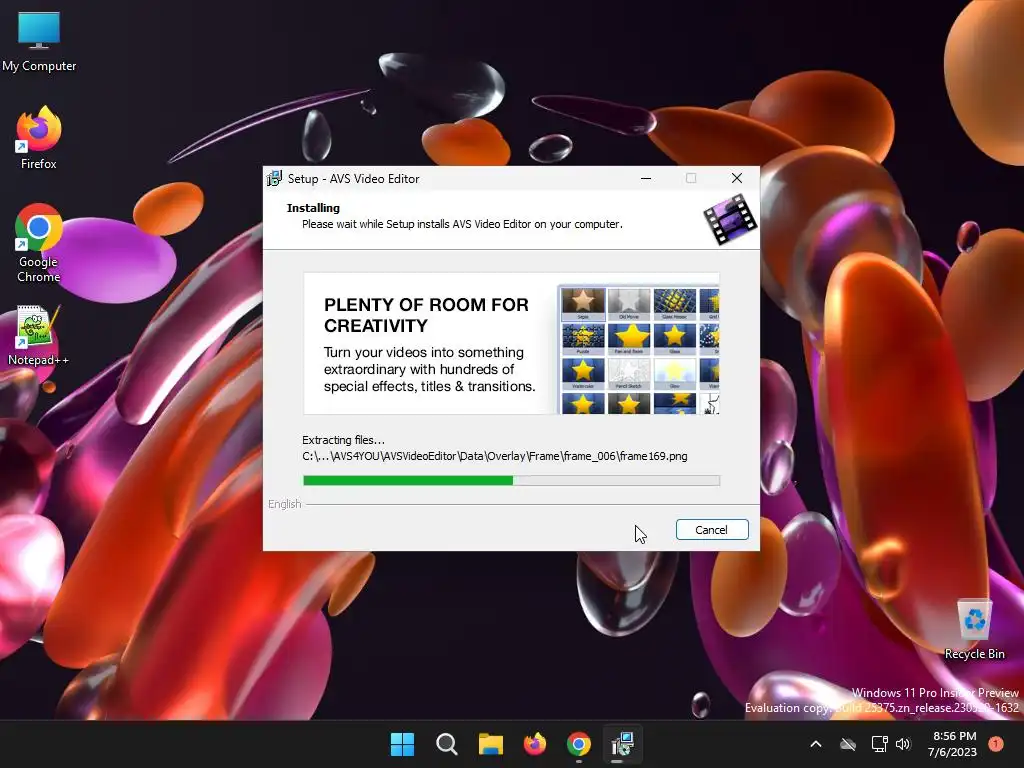Open the Windows Start menu
This screenshot has height=768, width=1024.
[x=402, y=744]
